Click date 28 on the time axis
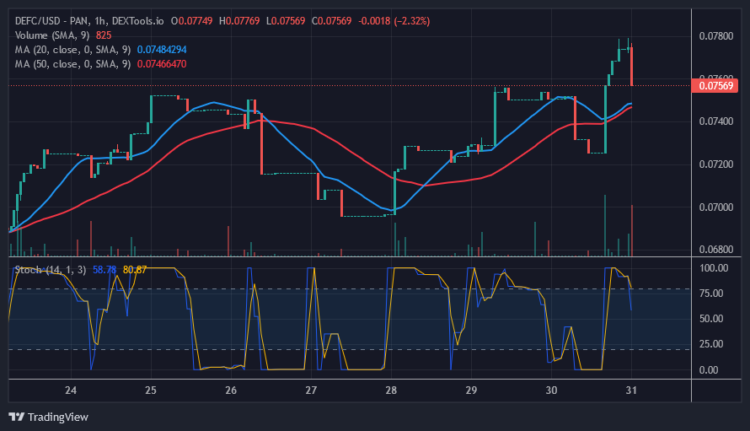 (391, 390)
